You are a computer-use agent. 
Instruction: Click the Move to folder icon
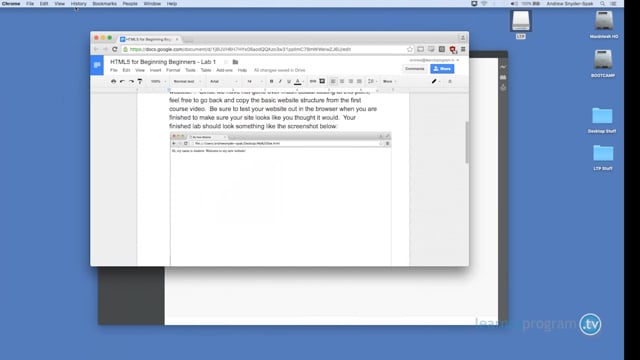point(235,62)
